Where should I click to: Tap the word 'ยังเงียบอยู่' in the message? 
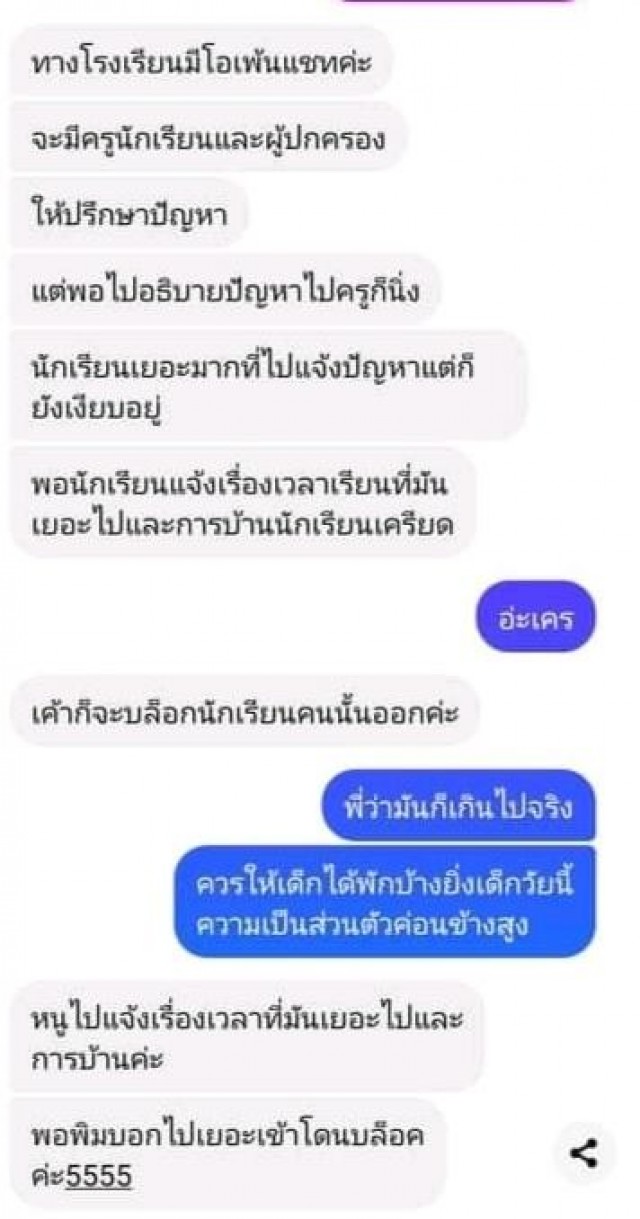pyautogui.click(x=100, y=411)
